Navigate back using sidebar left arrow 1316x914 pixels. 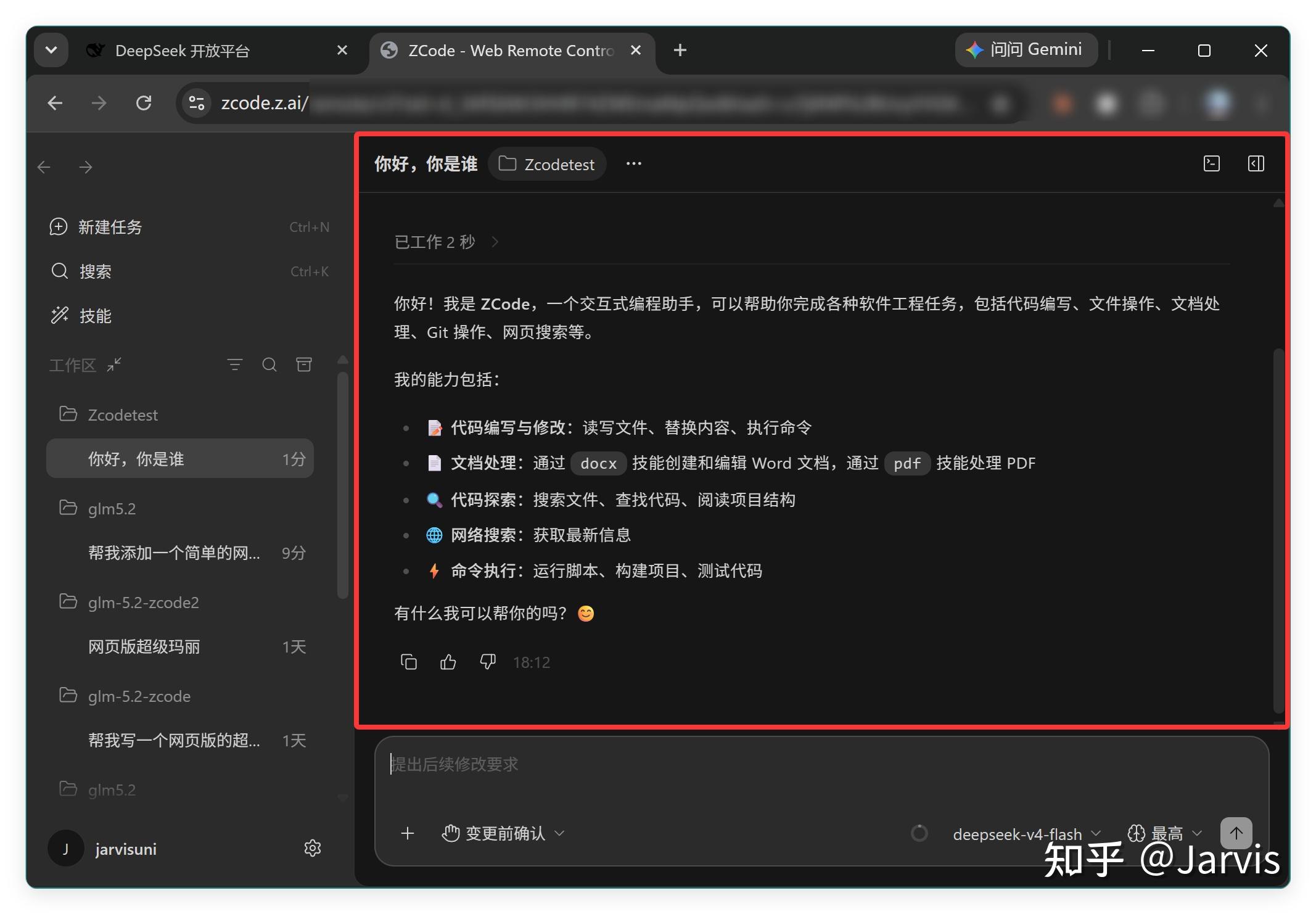click(44, 167)
